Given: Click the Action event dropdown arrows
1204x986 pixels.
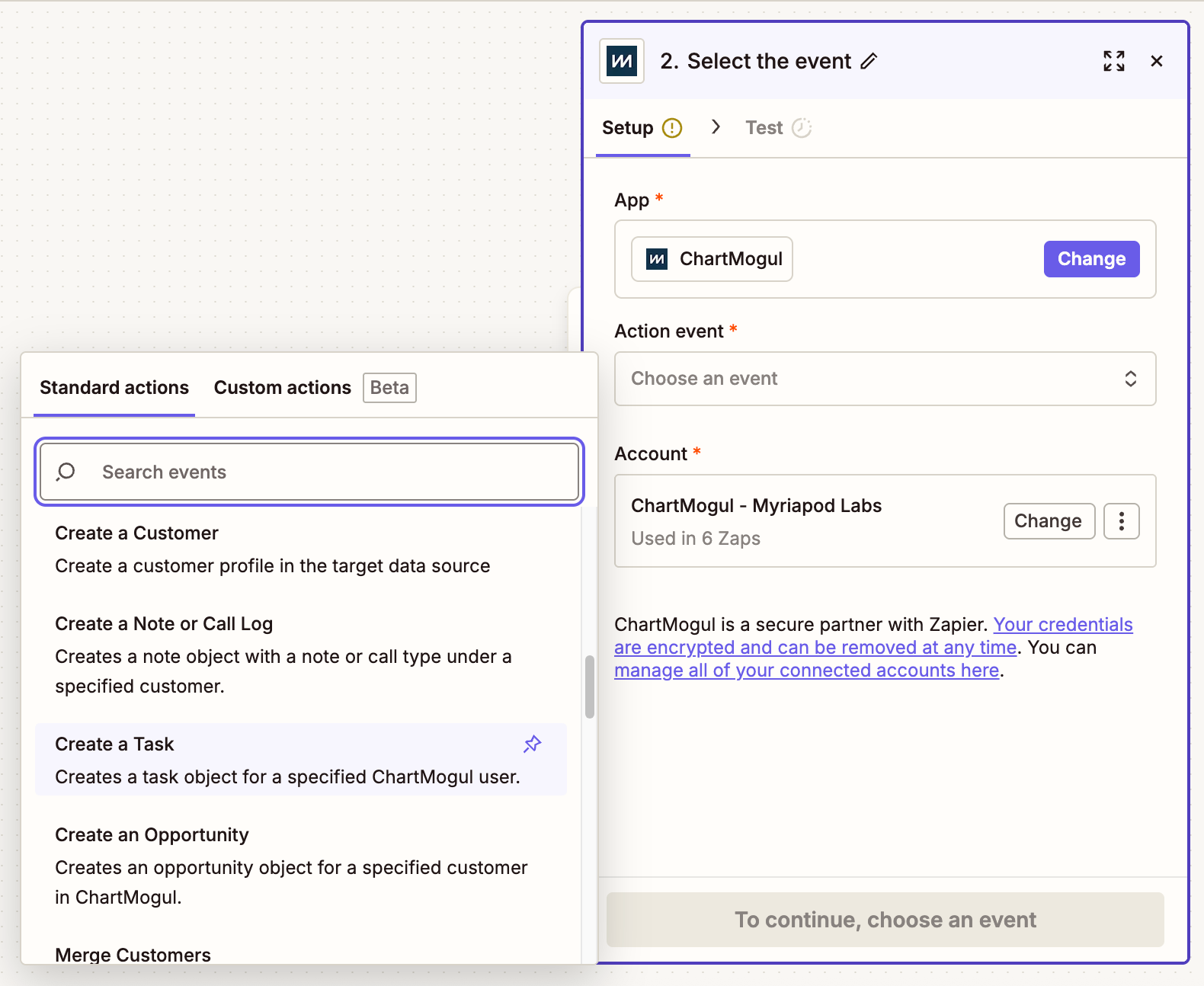Looking at the screenshot, I should (x=1131, y=379).
